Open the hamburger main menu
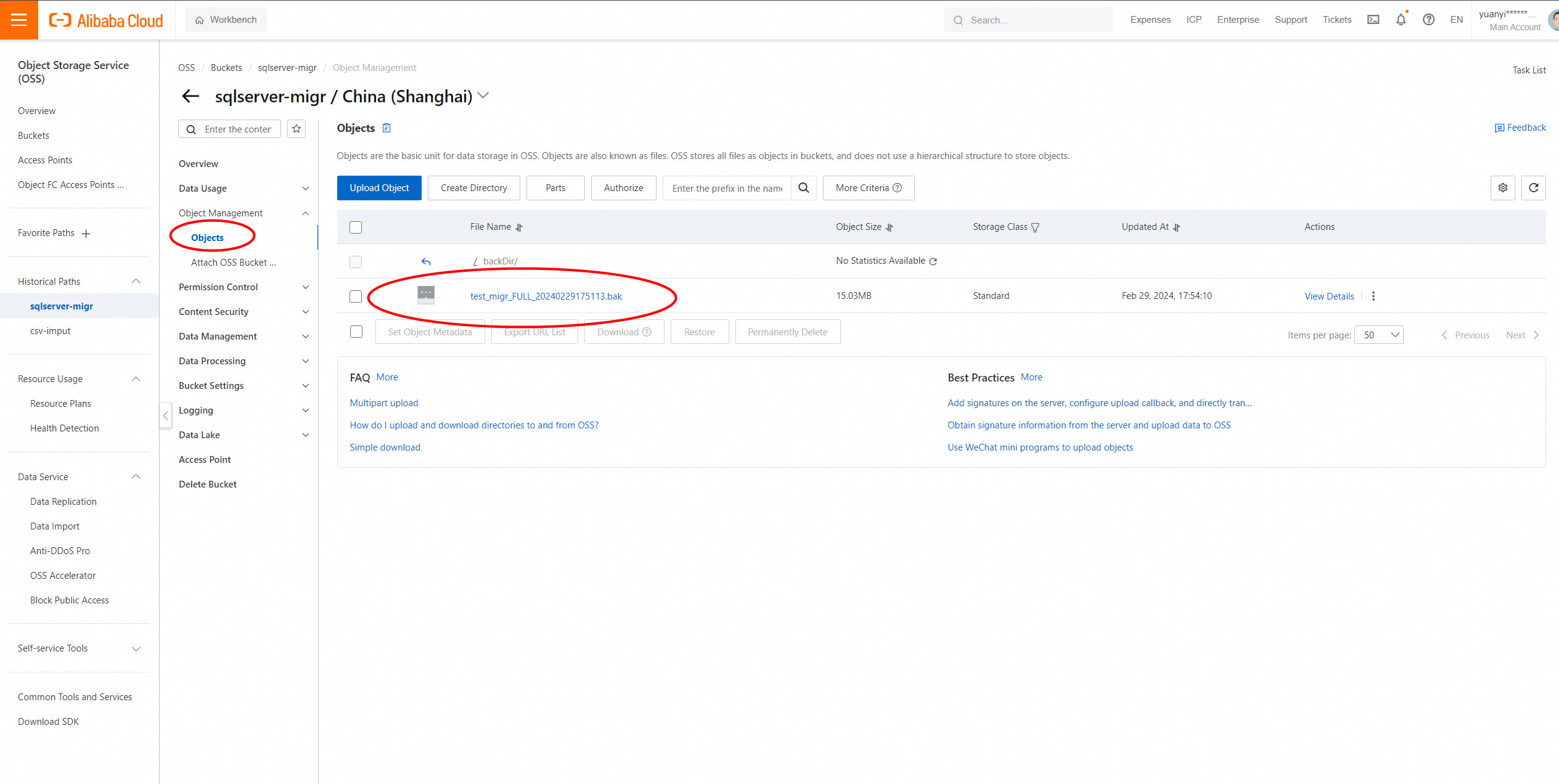The width and height of the screenshot is (1559, 784). (x=19, y=20)
